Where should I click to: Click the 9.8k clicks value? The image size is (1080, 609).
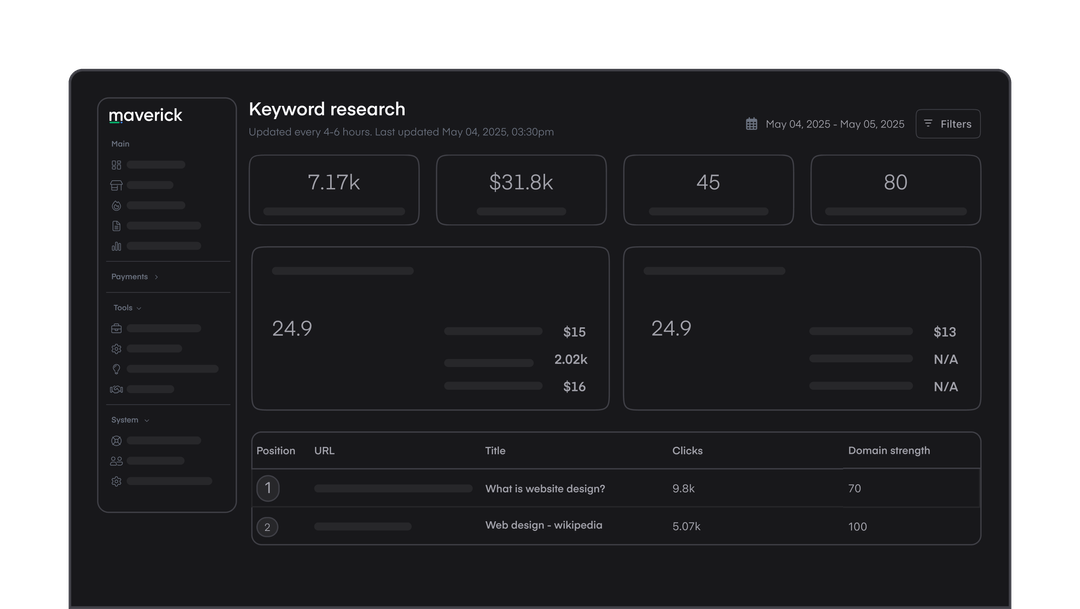[683, 488]
